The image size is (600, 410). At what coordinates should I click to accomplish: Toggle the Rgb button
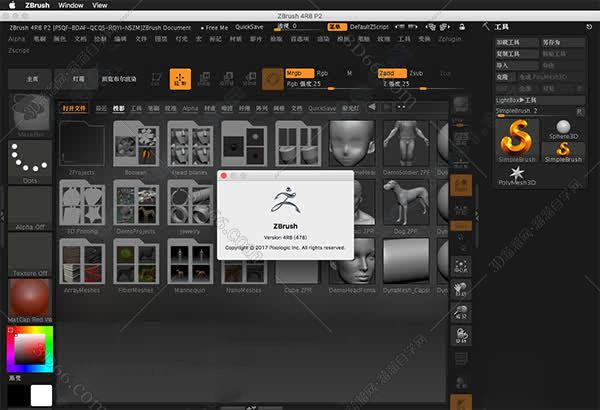(x=322, y=73)
